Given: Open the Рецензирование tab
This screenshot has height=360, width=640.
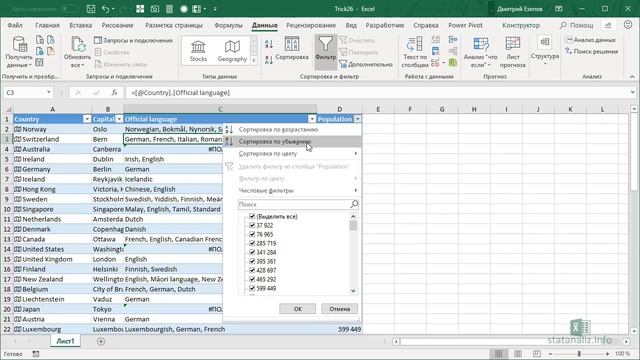Looking at the screenshot, I should [x=311, y=25].
